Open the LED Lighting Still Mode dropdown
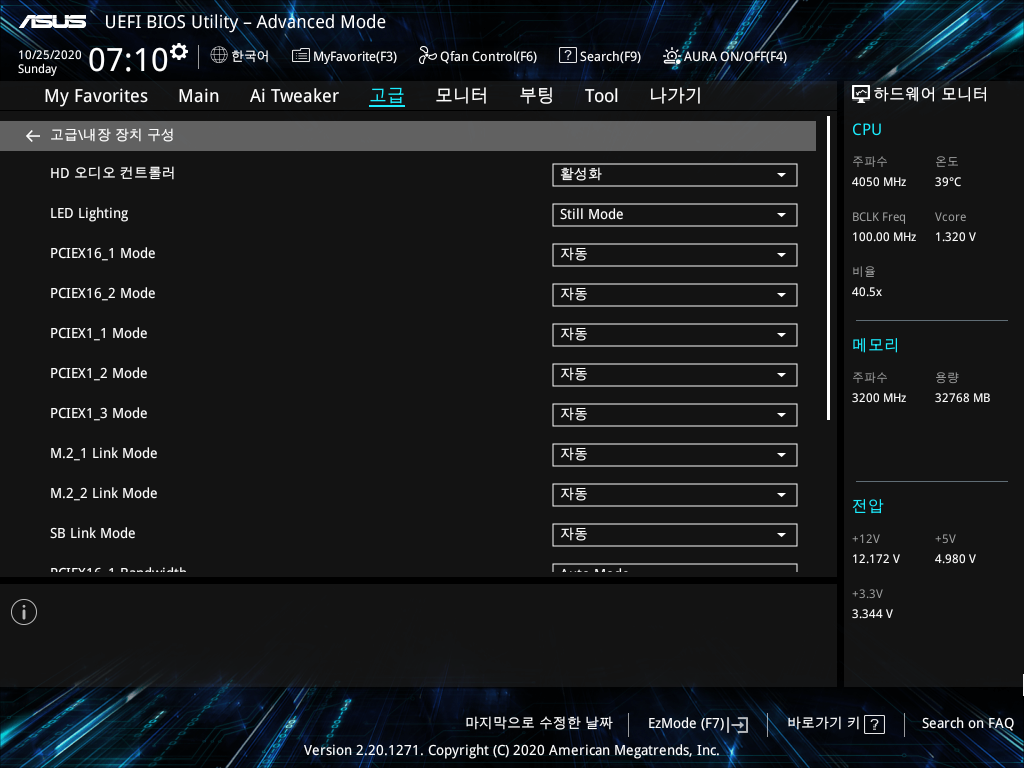Viewport: 1024px width, 768px height. [x=675, y=215]
